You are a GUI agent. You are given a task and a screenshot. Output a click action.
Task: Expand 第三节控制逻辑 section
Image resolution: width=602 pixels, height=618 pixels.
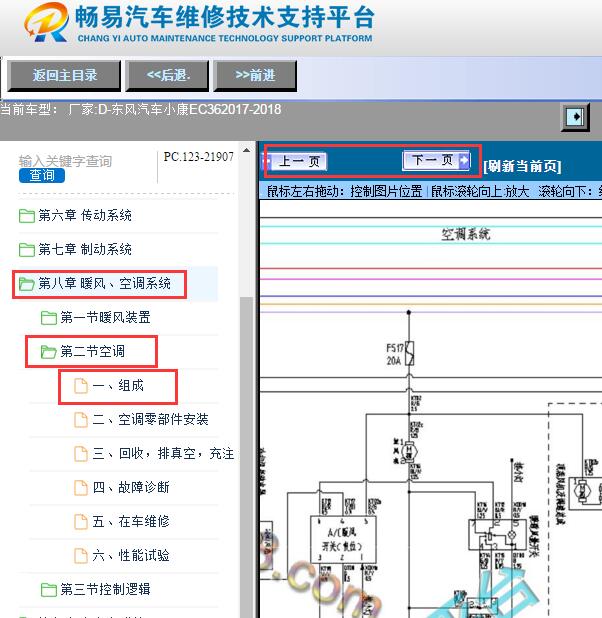105,590
